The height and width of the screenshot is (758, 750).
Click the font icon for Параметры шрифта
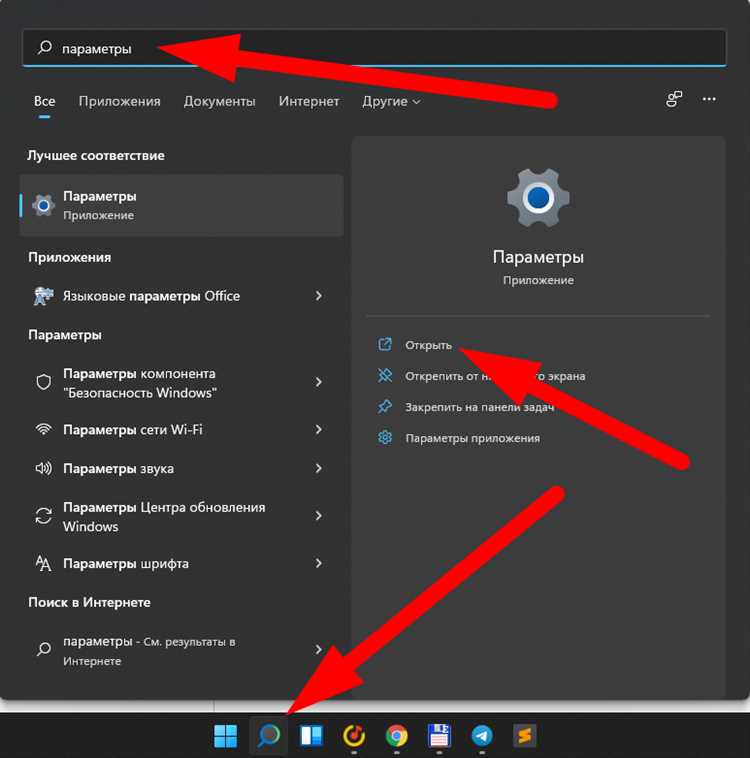pos(44,563)
